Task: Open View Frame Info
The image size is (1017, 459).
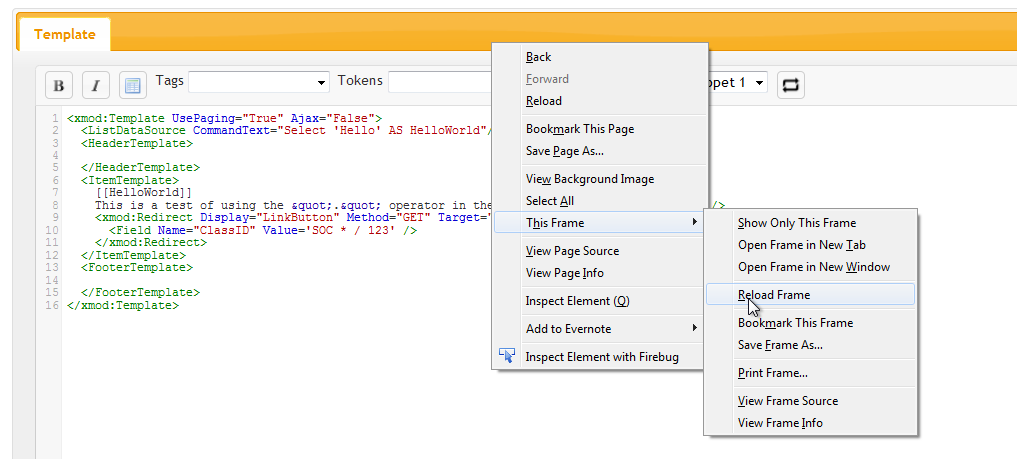Action: [810, 423]
